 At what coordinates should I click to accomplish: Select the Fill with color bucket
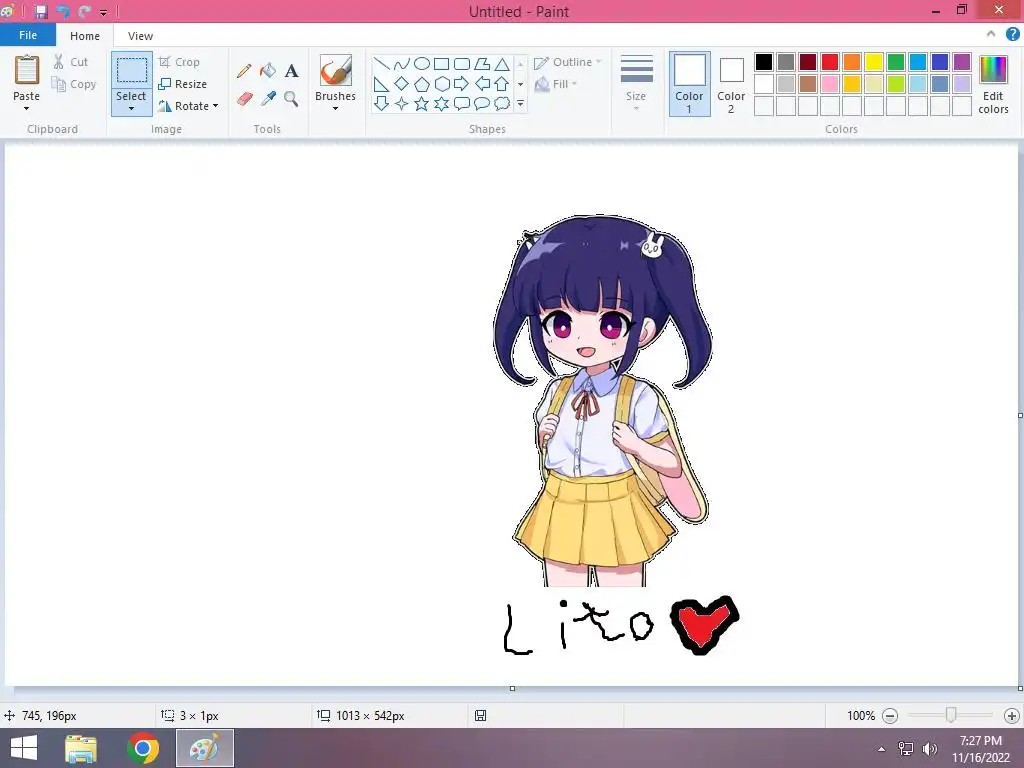click(x=268, y=71)
